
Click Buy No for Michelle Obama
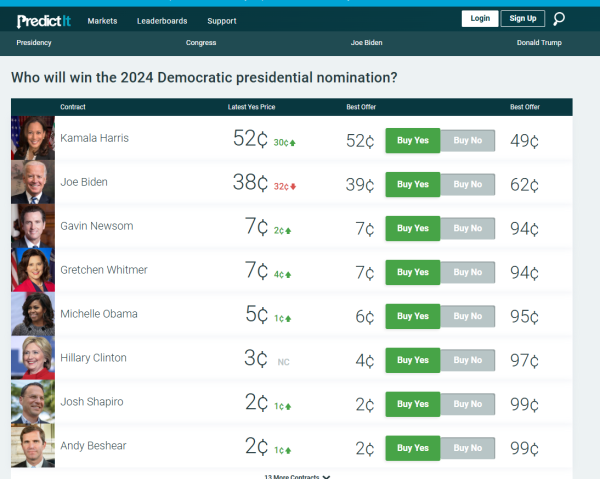click(x=468, y=316)
